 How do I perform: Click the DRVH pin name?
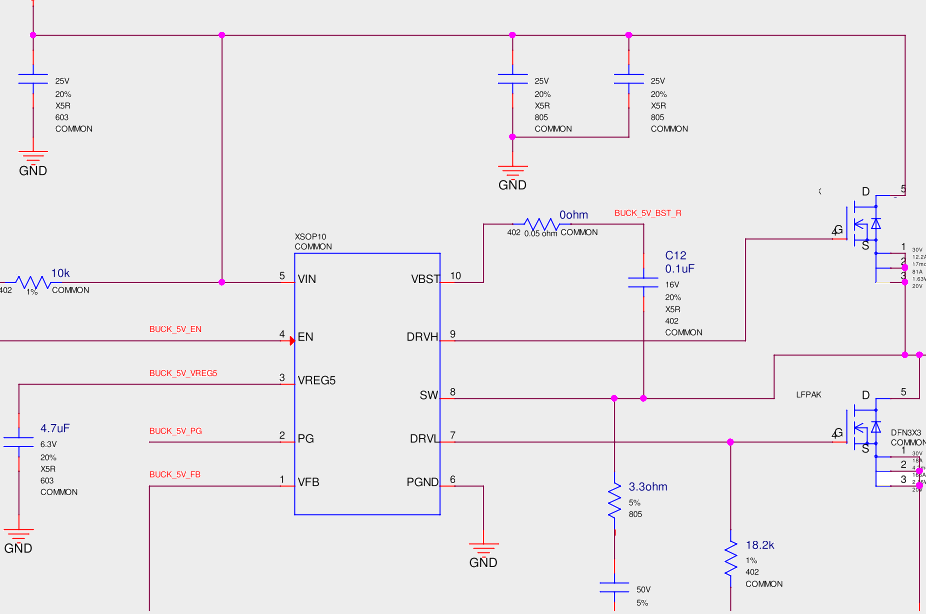(x=422, y=337)
